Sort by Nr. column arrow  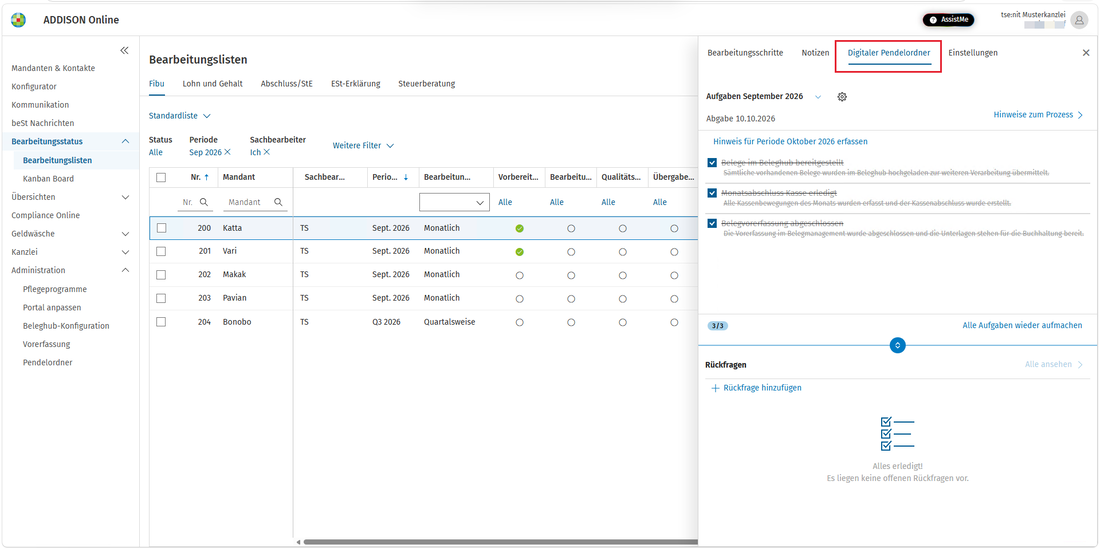click(206, 178)
